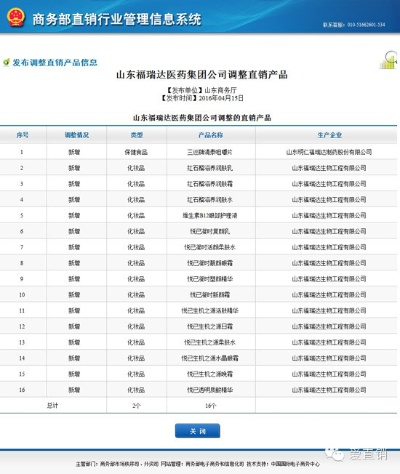Click the 维生素B12眼部护理液 product name
The width and height of the screenshot is (400, 474).
pyautogui.click(x=210, y=216)
